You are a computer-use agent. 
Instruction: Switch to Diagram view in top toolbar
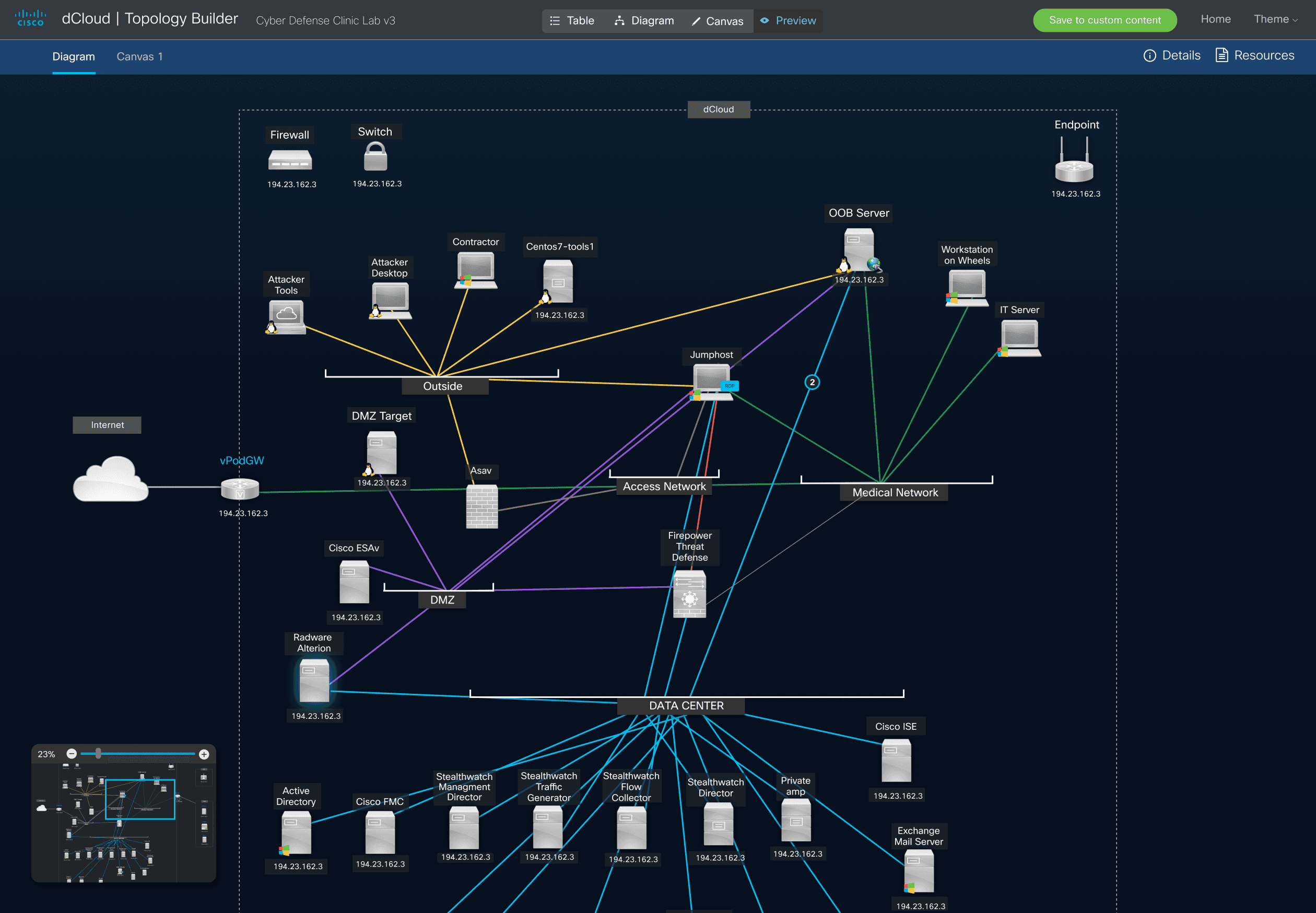pyautogui.click(x=644, y=20)
